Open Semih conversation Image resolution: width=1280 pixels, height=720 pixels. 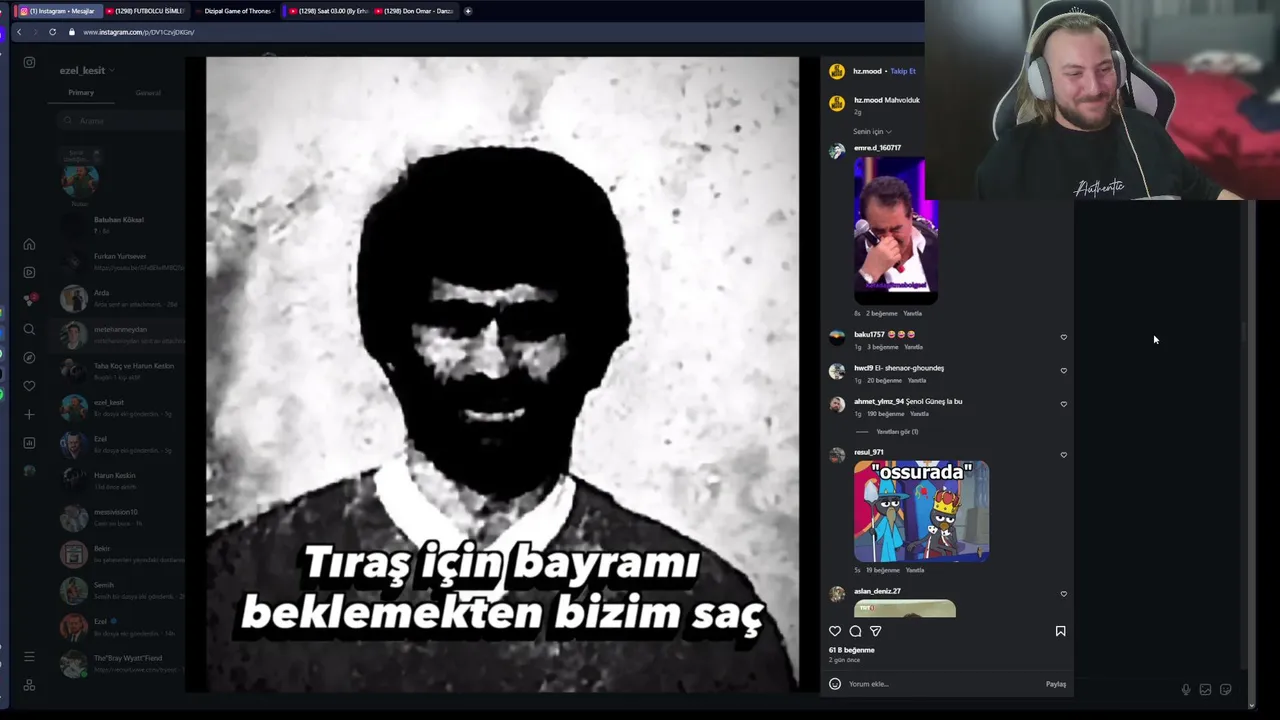120,590
